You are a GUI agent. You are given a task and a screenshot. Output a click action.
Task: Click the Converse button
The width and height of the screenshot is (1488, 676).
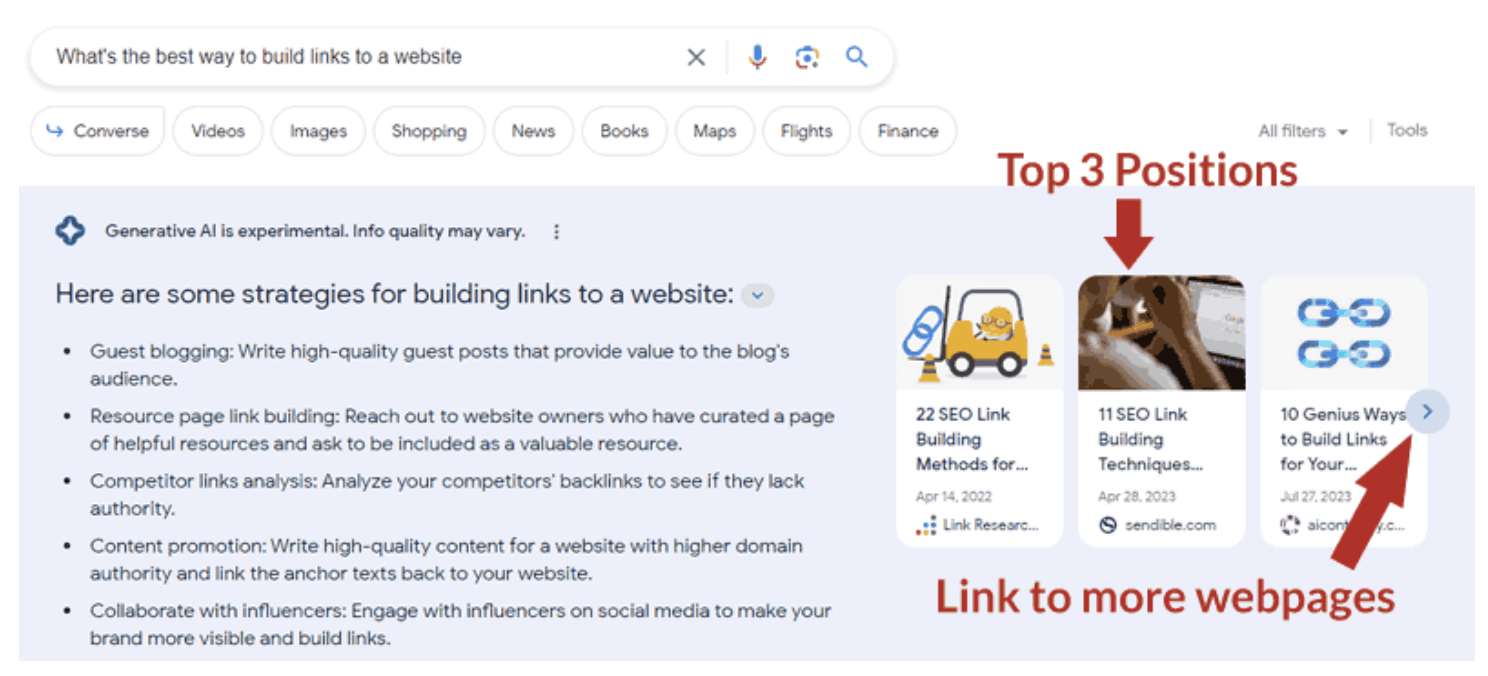98,131
